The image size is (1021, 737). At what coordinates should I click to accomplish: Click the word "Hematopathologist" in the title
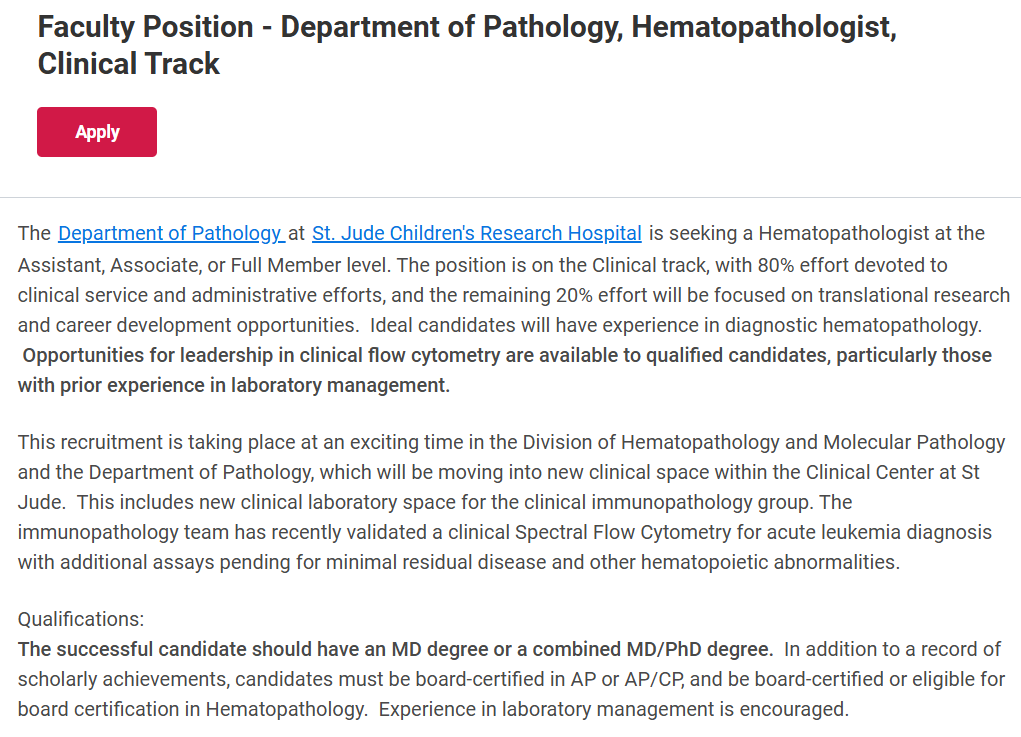click(x=764, y=27)
